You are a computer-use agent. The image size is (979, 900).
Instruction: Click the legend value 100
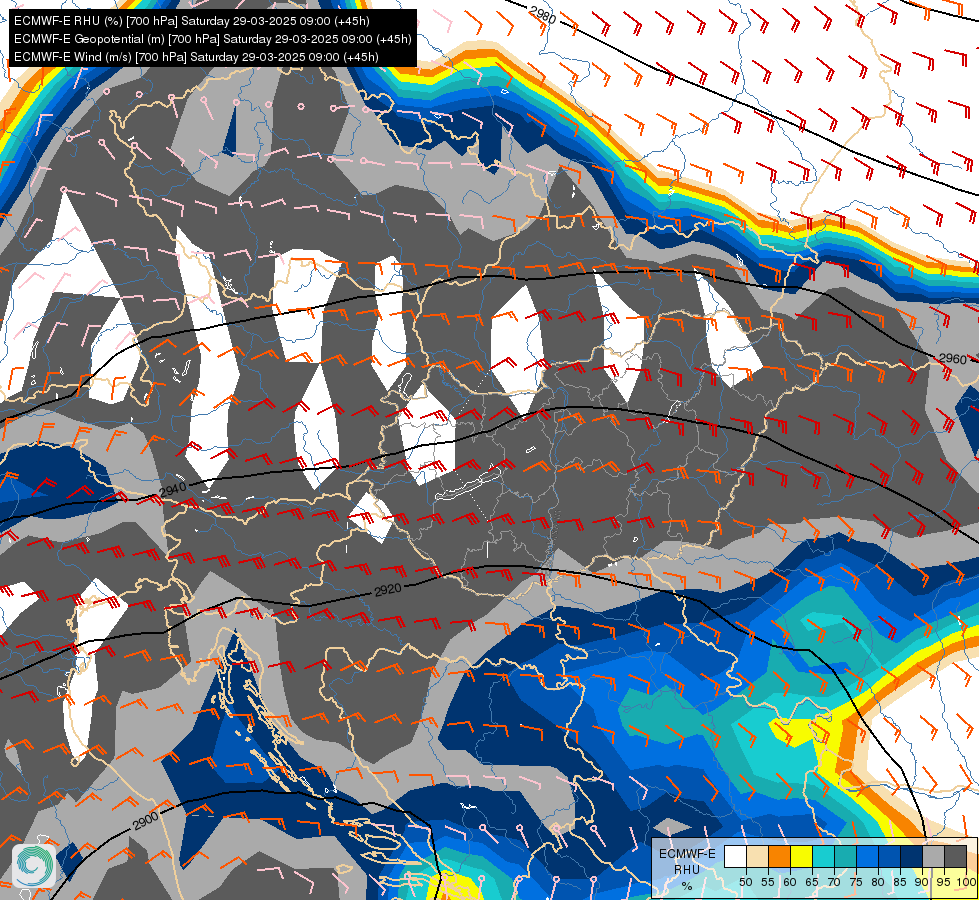(x=967, y=882)
